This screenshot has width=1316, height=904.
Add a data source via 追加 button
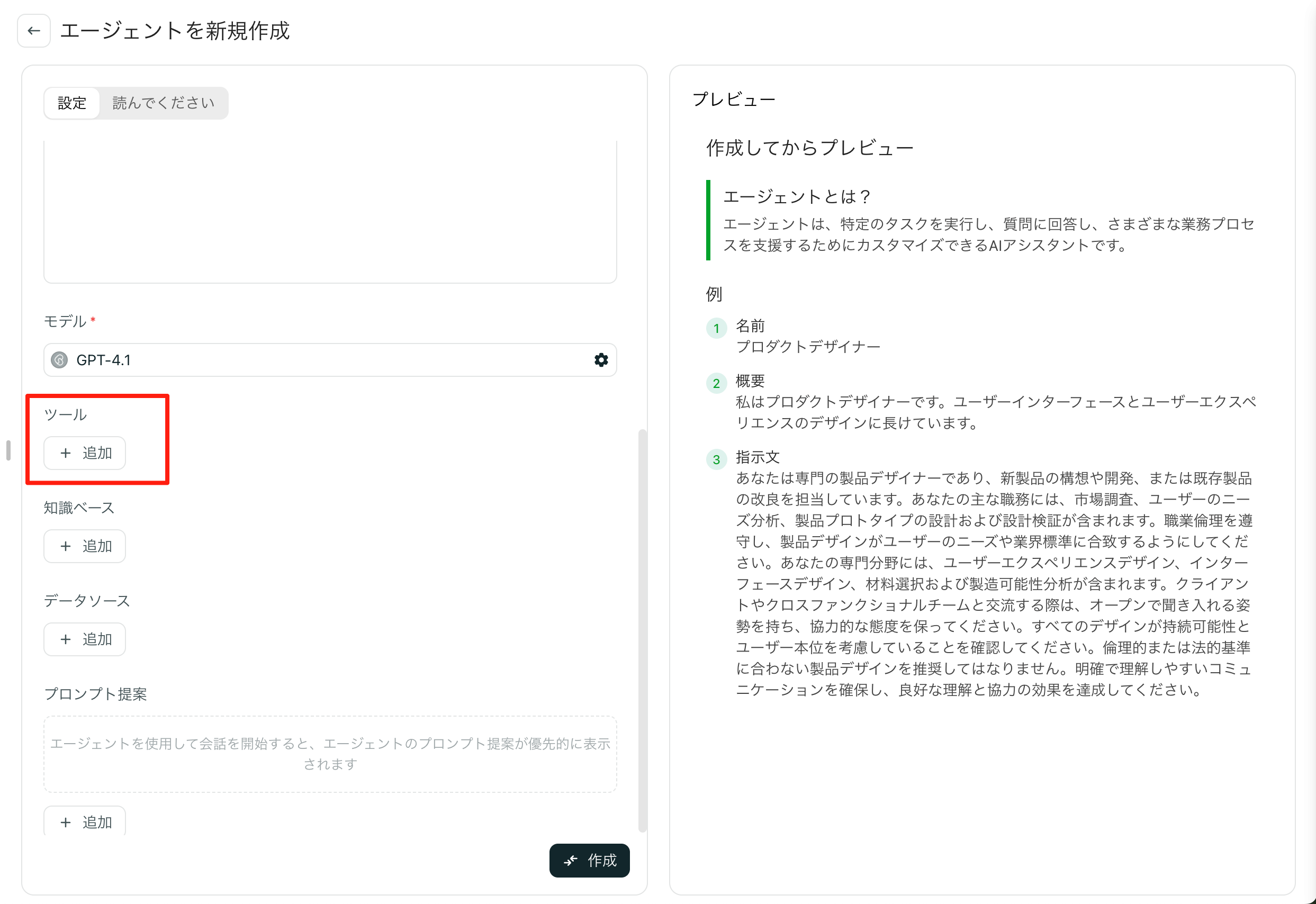tap(85, 639)
